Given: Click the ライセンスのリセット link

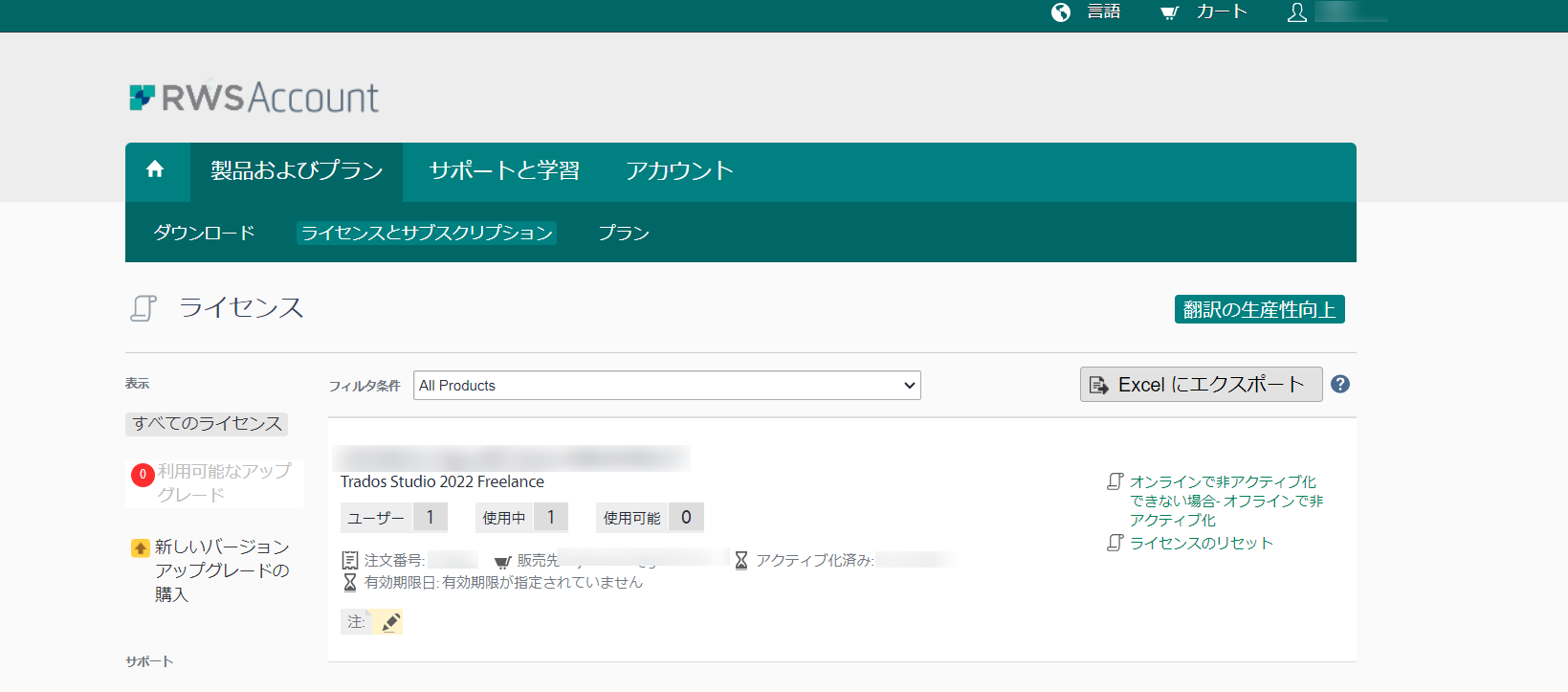Looking at the screenshot, I should (x=1201, y=543).
